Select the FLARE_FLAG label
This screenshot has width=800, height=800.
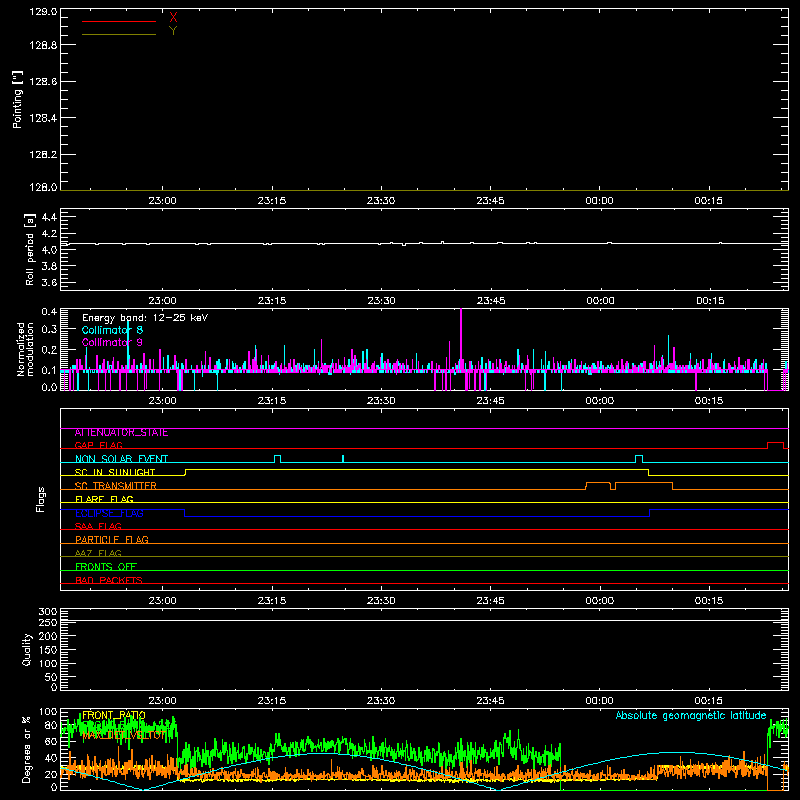tap(104, 499)
